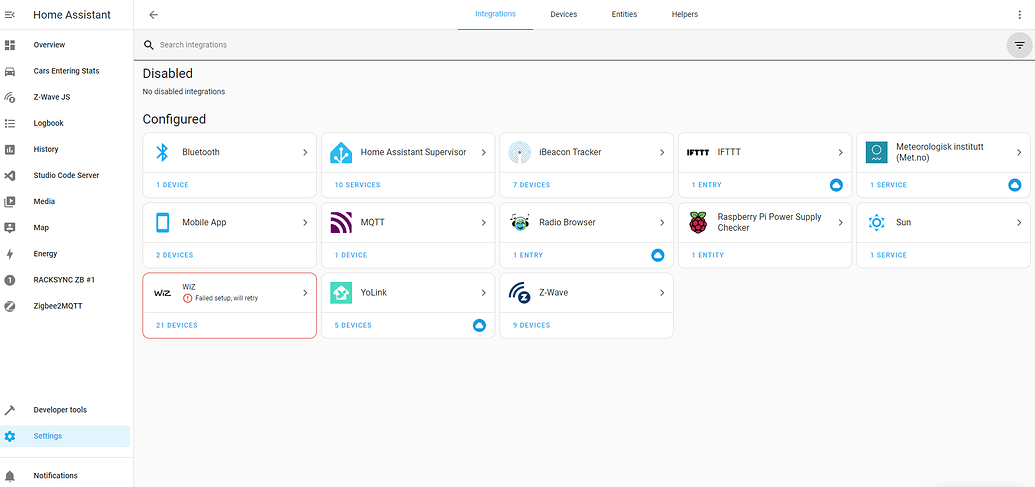Viewport: 1035px width, 487px height.
Task: Expand the Meteorologisk institutt chevron
Action: 1019,152
